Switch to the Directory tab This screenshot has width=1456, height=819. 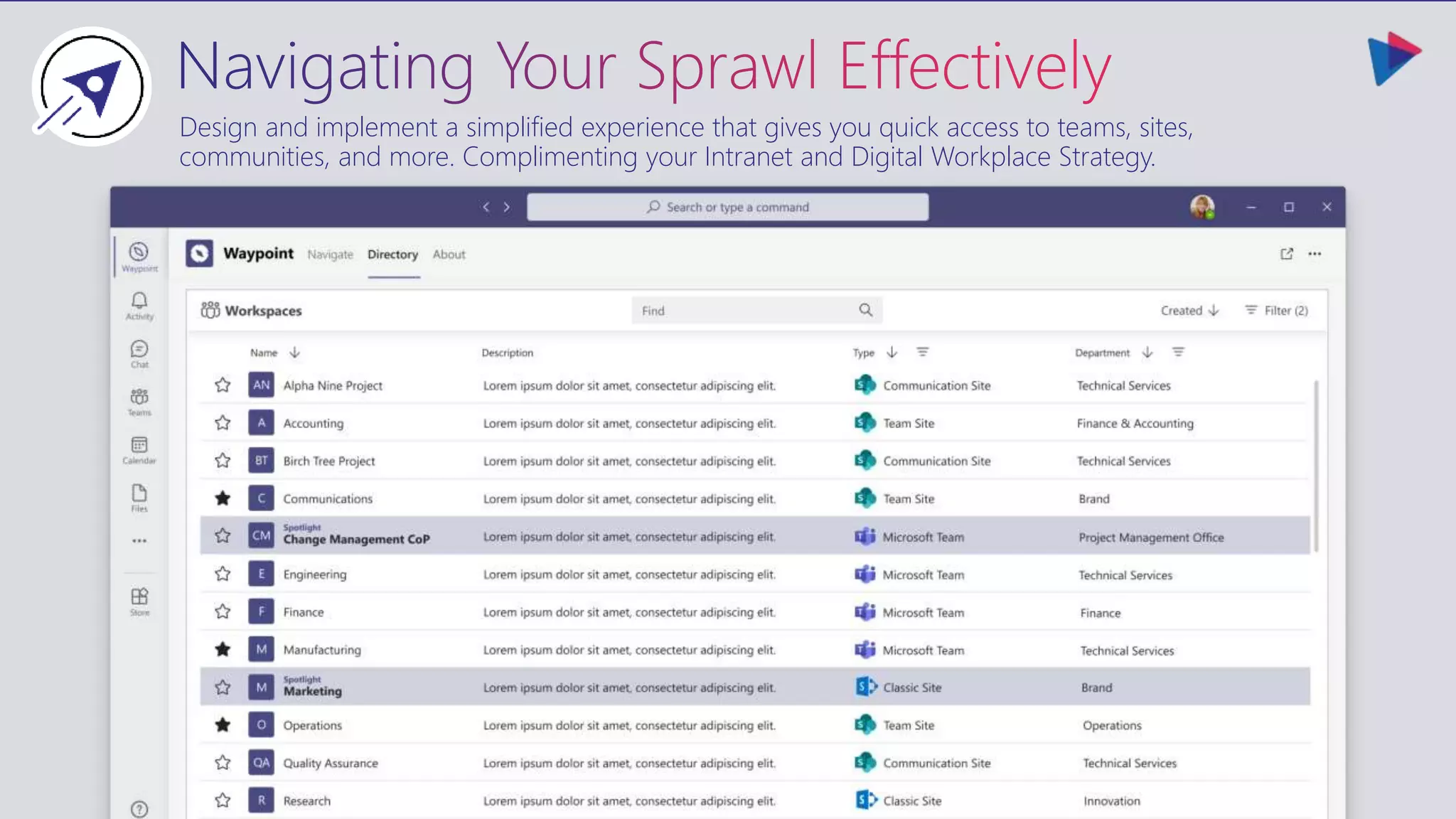(392, 255)
